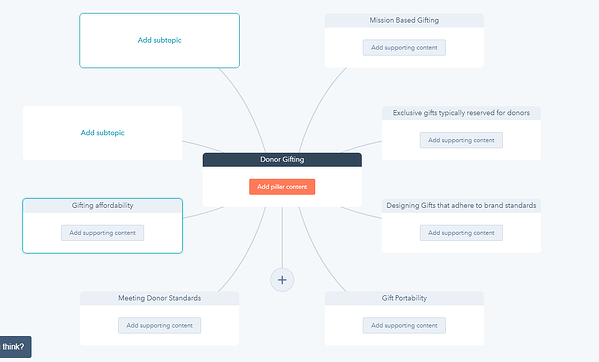This screenshot has width=599, height=362.
Task: Add supporting content under Meeting Donor Standards
Action: coord(159,325)
